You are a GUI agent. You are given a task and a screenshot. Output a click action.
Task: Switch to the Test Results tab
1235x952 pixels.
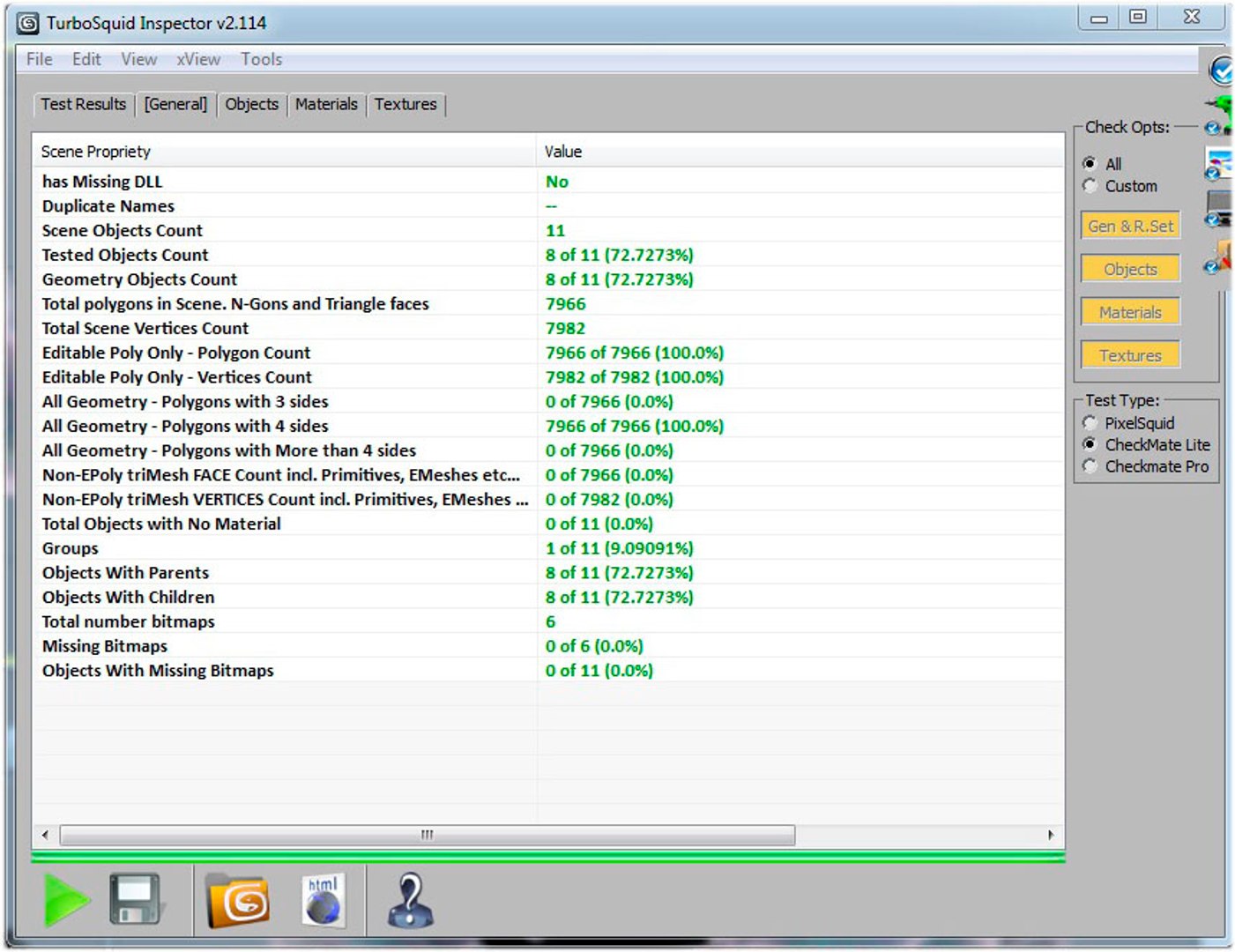[x=84, y=104]
